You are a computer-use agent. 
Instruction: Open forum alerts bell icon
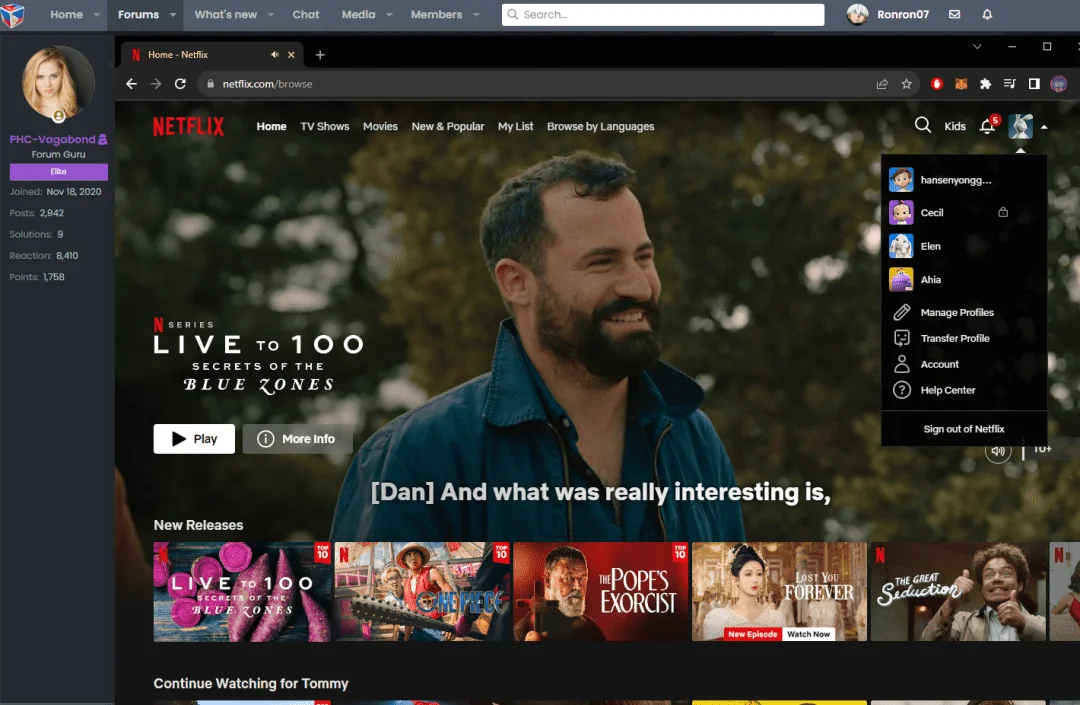pyautogui.click(x=987, y=14)
